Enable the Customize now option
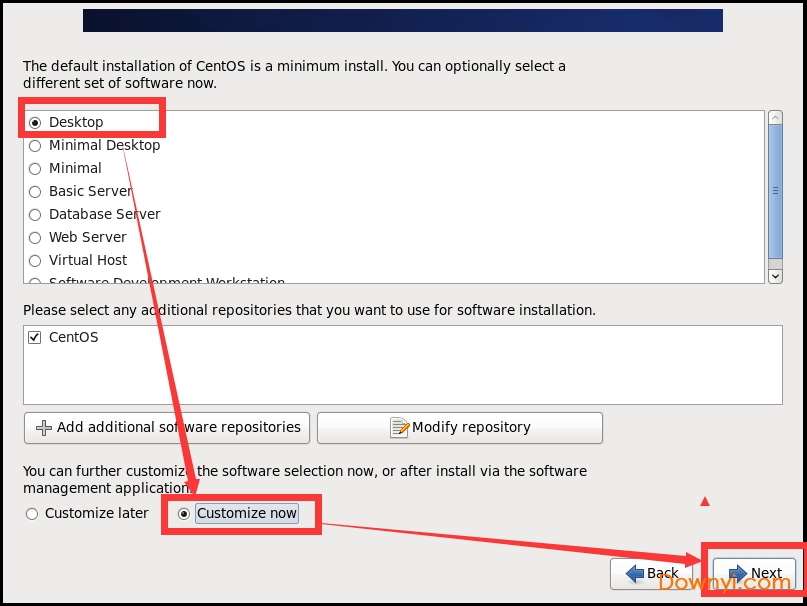The height and width of the screenshot is (606, 807). pyautogui.click(x=183, y=514)
